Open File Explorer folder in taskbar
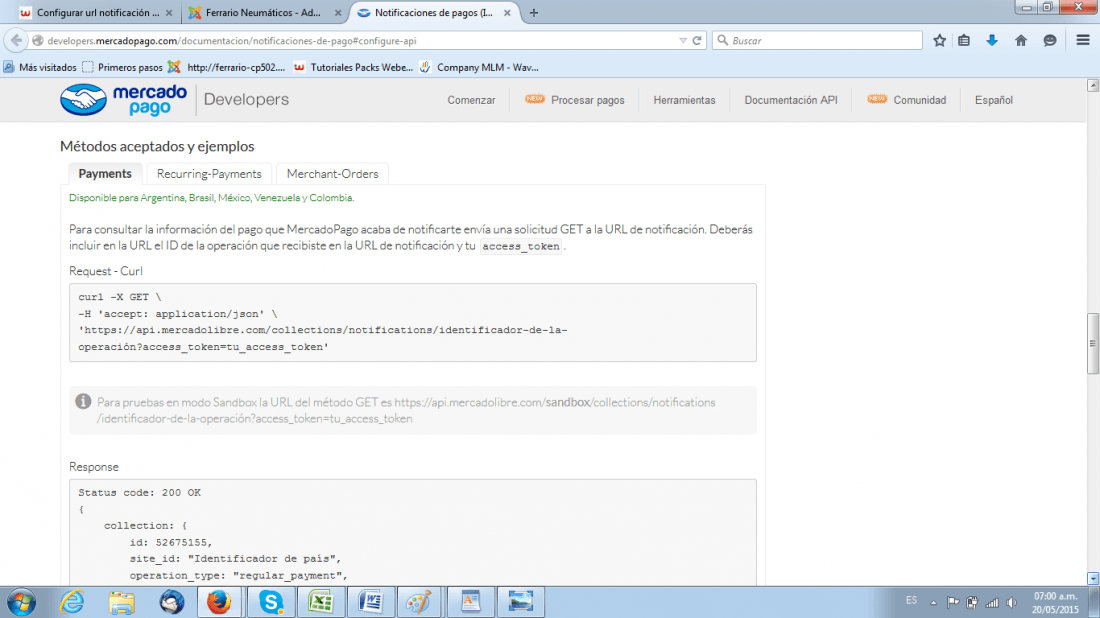 click(x=121, y=603)
